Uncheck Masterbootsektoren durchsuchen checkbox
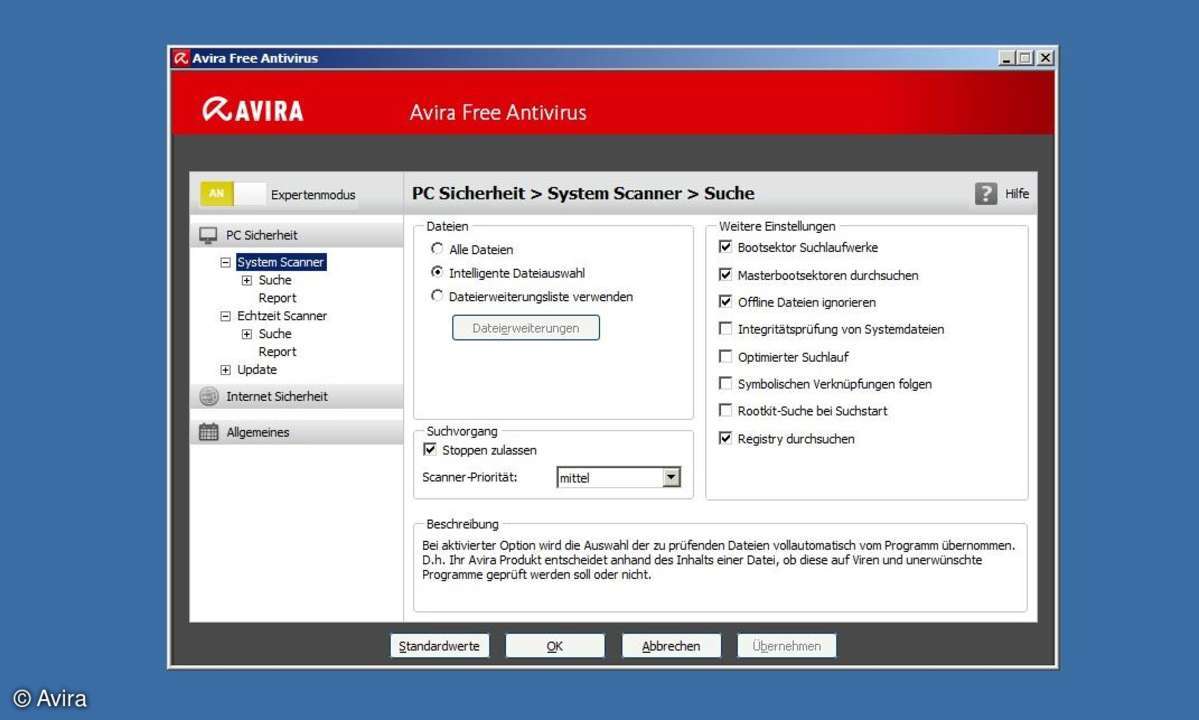This screenshot has height=720, width=1199. coord(726,274)
